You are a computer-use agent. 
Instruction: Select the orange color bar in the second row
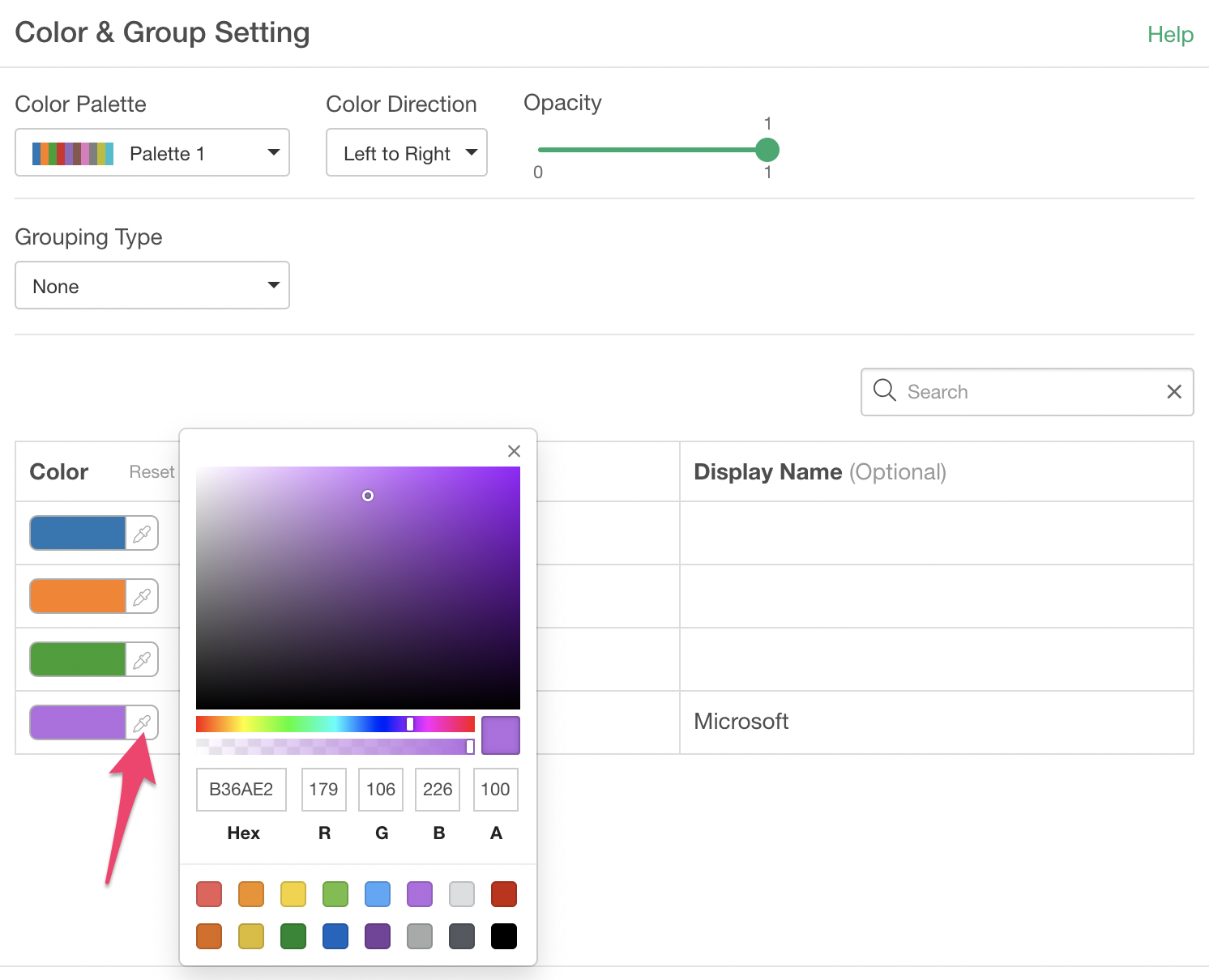[78, 596]
